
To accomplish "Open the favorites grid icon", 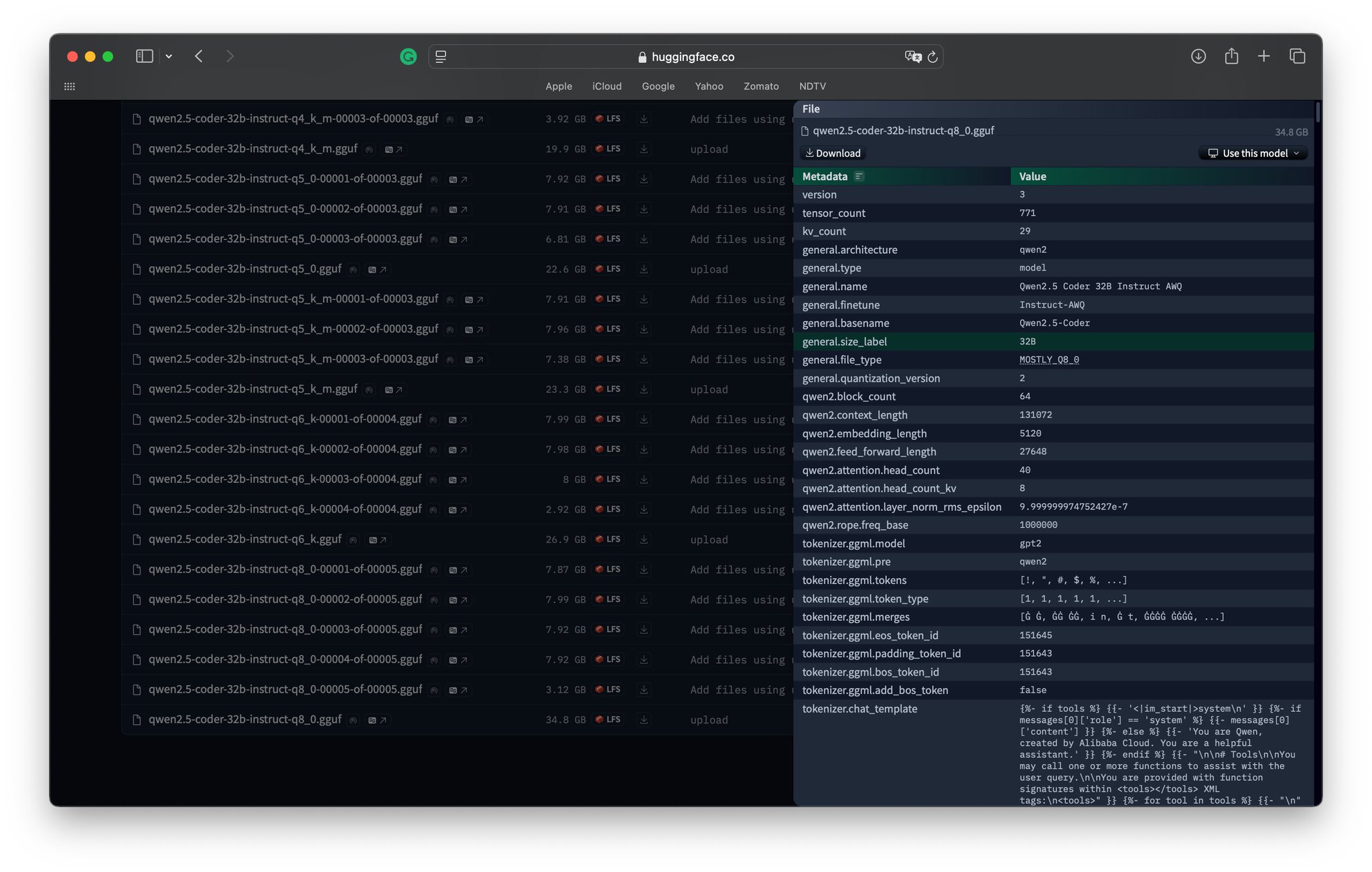I will 70,86.
